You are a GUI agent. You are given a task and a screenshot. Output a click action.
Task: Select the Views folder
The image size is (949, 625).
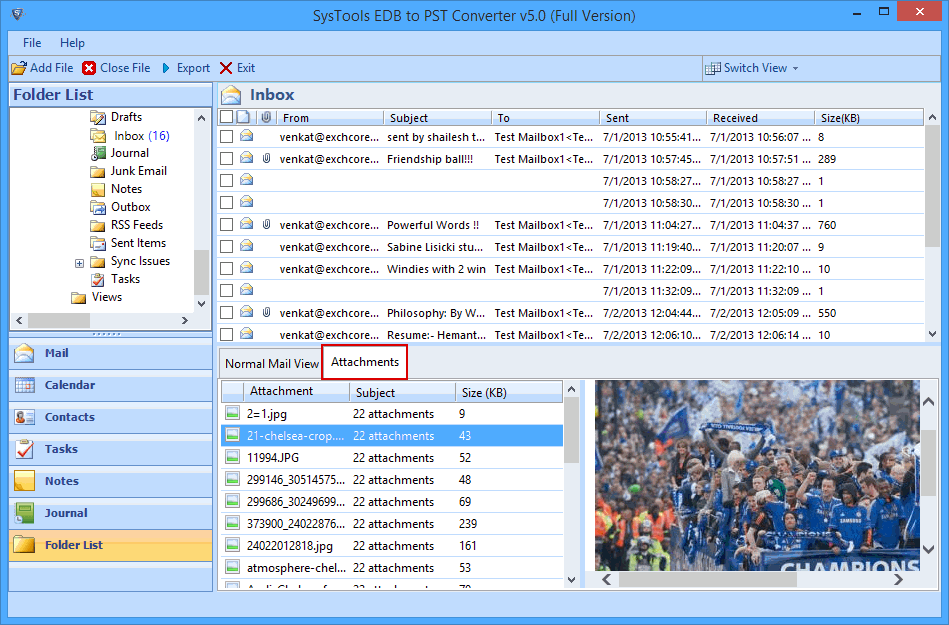pos(107,297)
